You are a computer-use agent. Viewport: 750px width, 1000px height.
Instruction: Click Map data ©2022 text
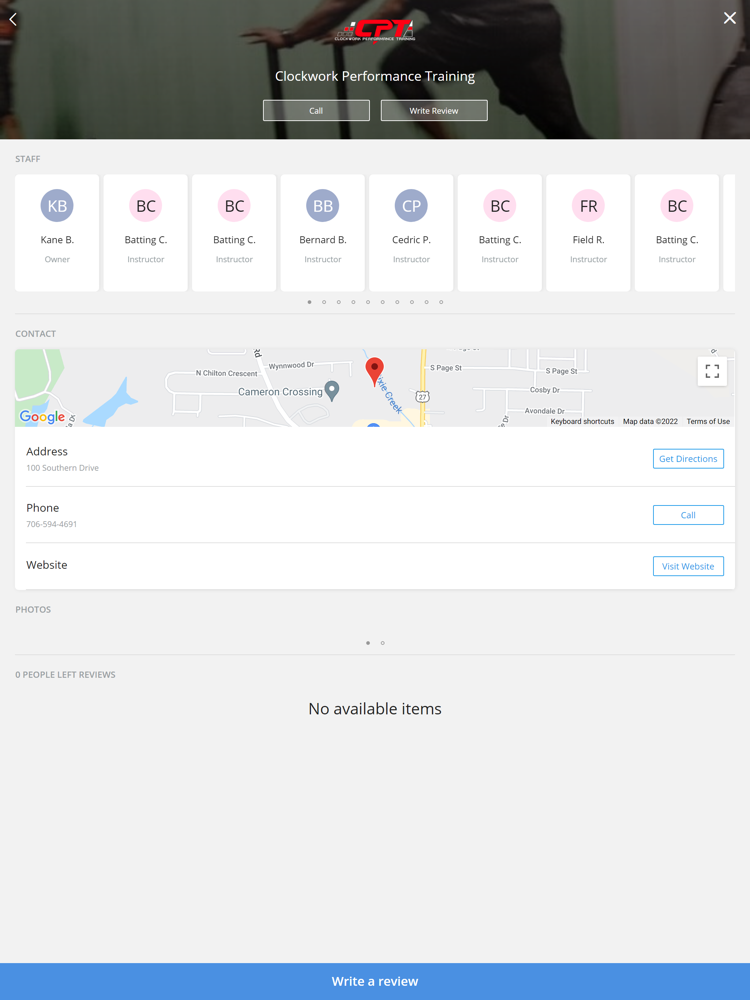coord(650,422)
